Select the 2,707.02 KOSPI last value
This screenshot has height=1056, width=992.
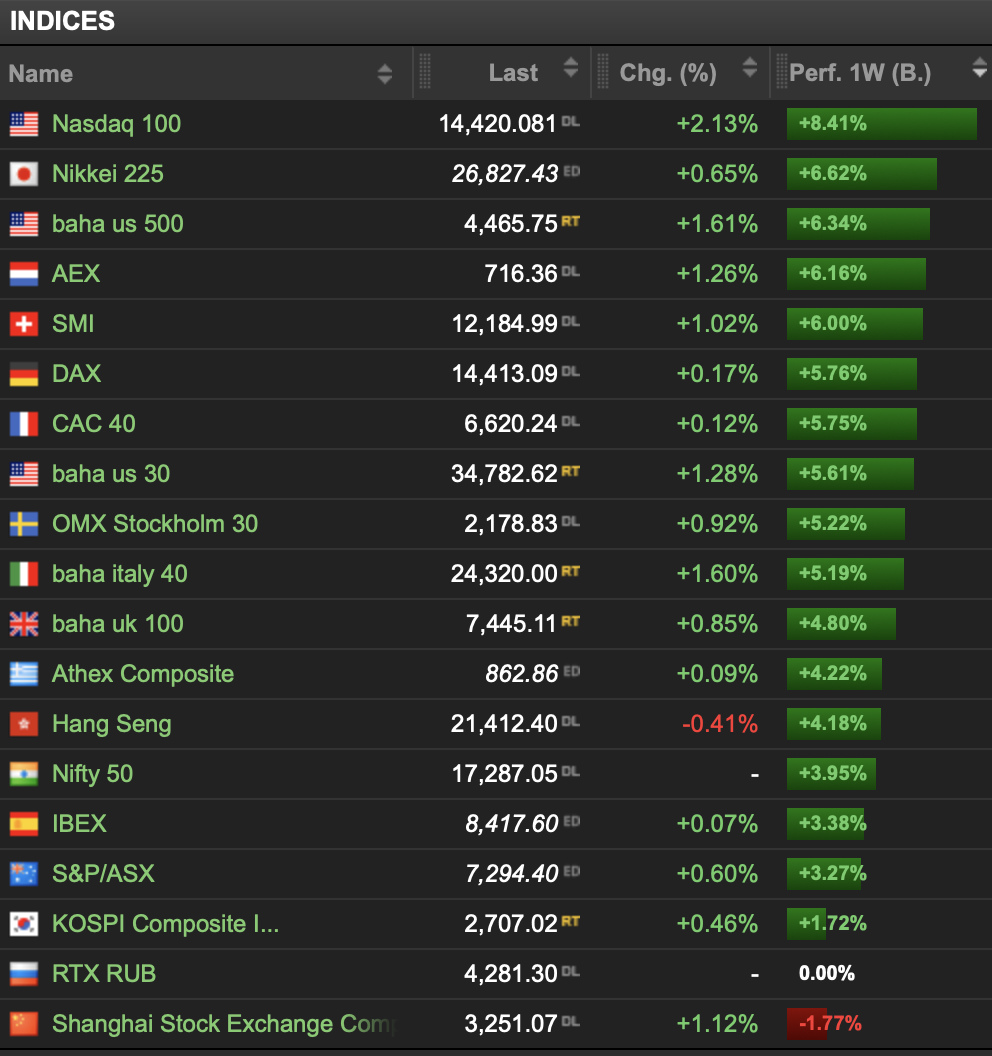(510, 923)
